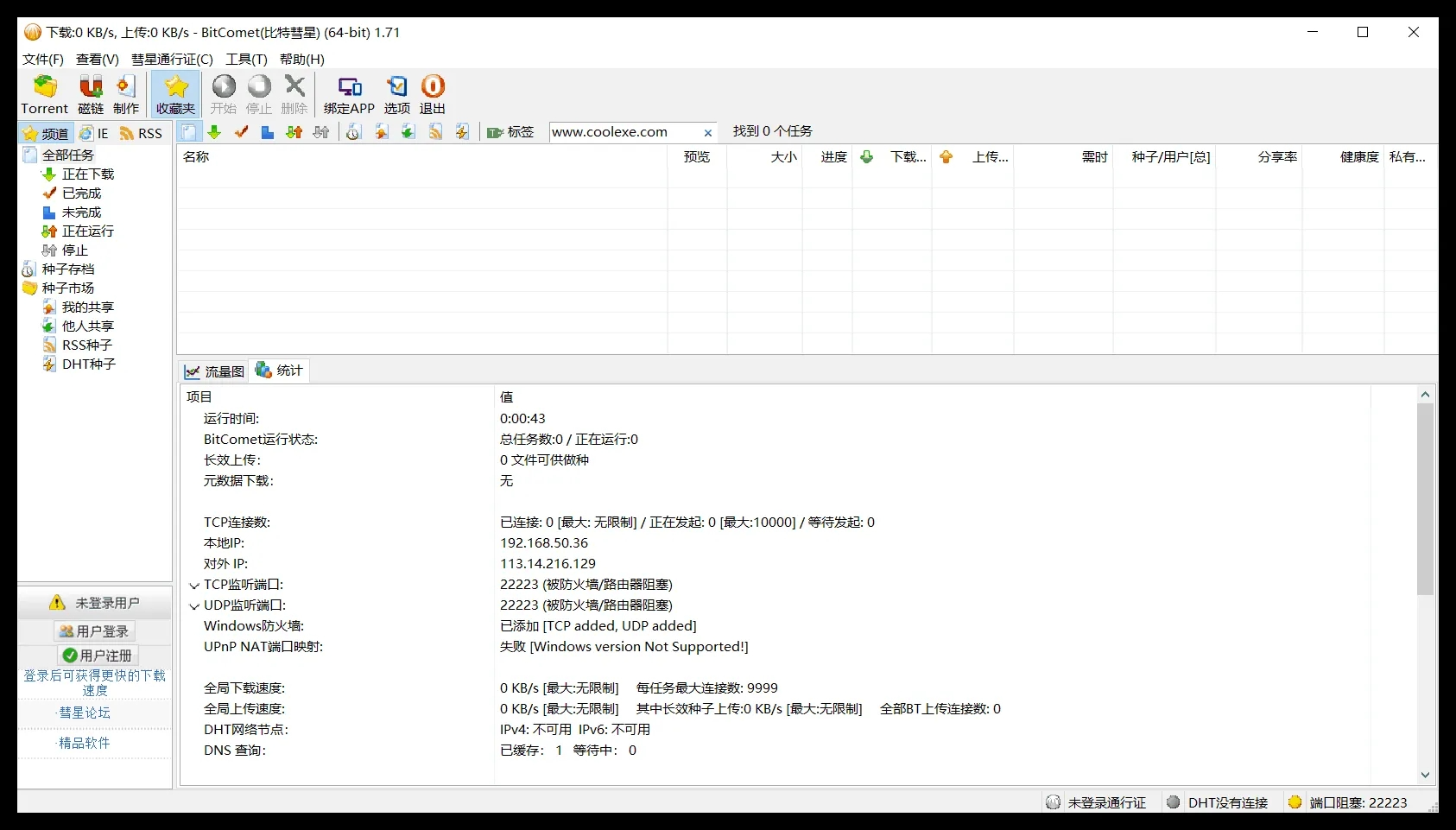The width and height of the screenshot is (1456, 830).
Task: Filter tasks by downloading green arrow icon
Action: tap(214, 132)
